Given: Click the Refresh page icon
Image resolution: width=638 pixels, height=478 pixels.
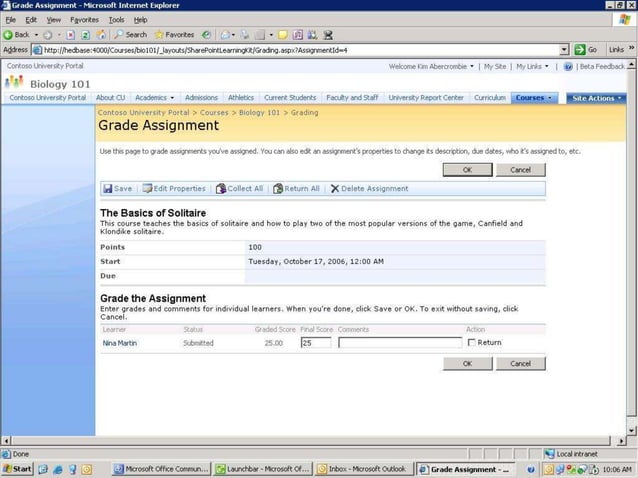Looking at the screenshot, I should click(x=85, y=35).
